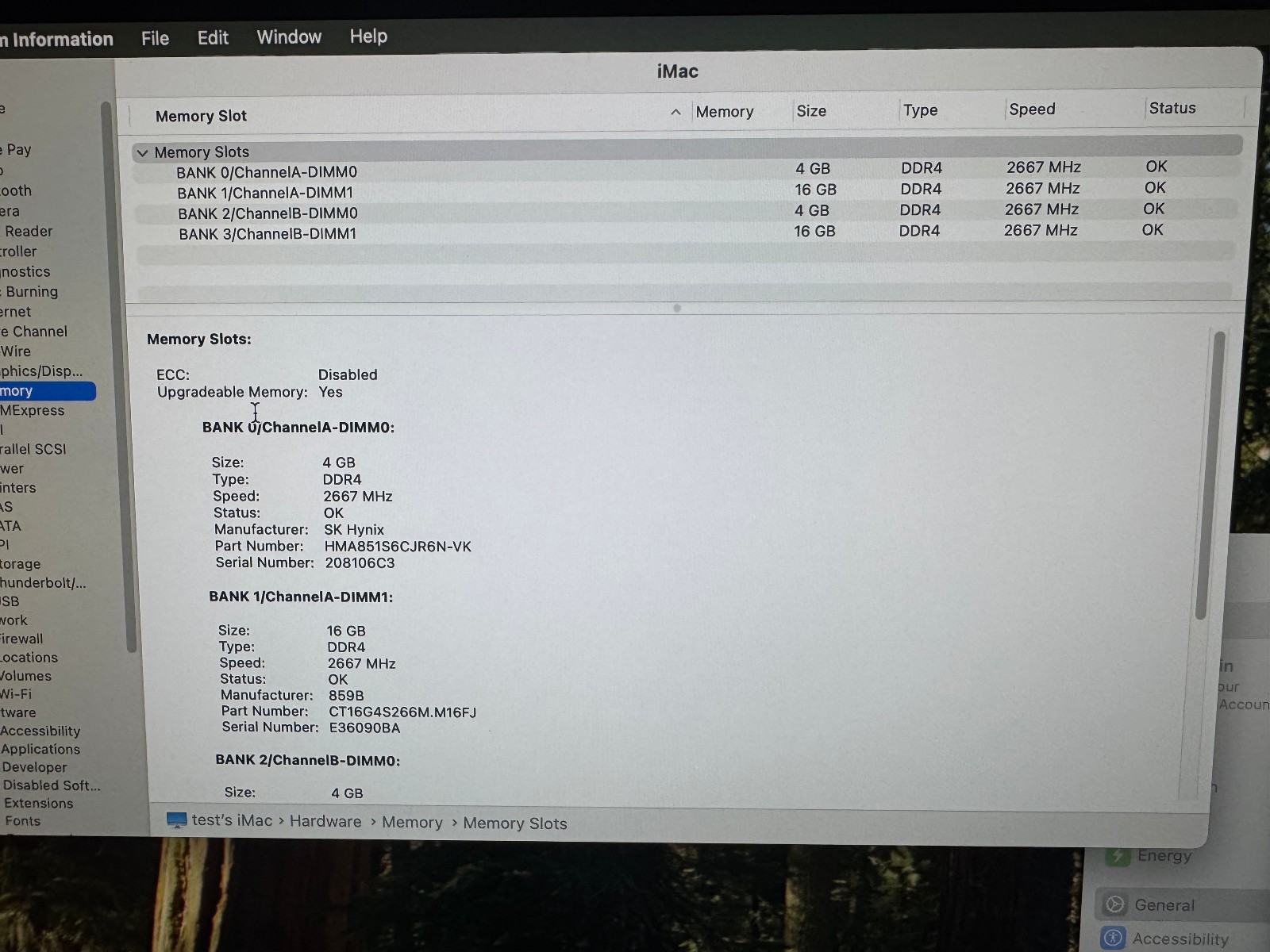Sort by the Type column header

(920, 110)
